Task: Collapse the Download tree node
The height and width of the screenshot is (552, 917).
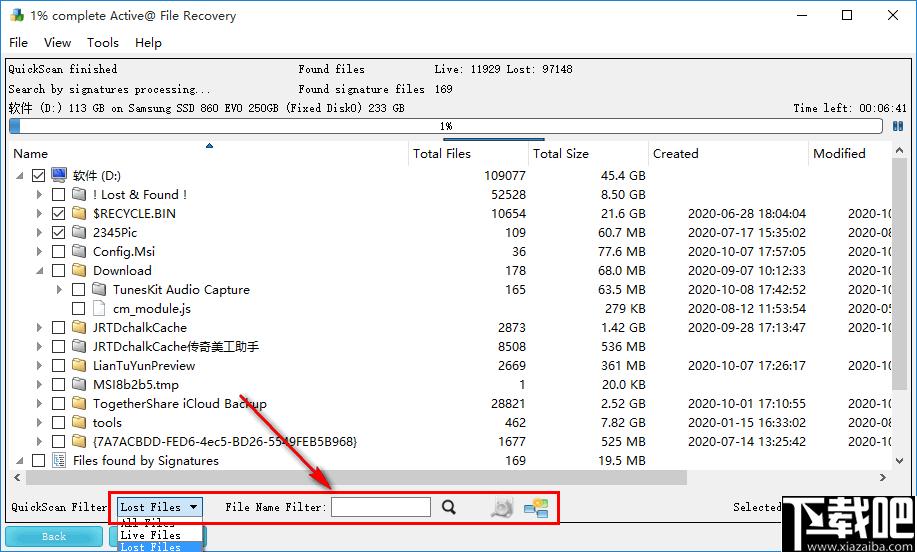Action: tap(39, 270)
